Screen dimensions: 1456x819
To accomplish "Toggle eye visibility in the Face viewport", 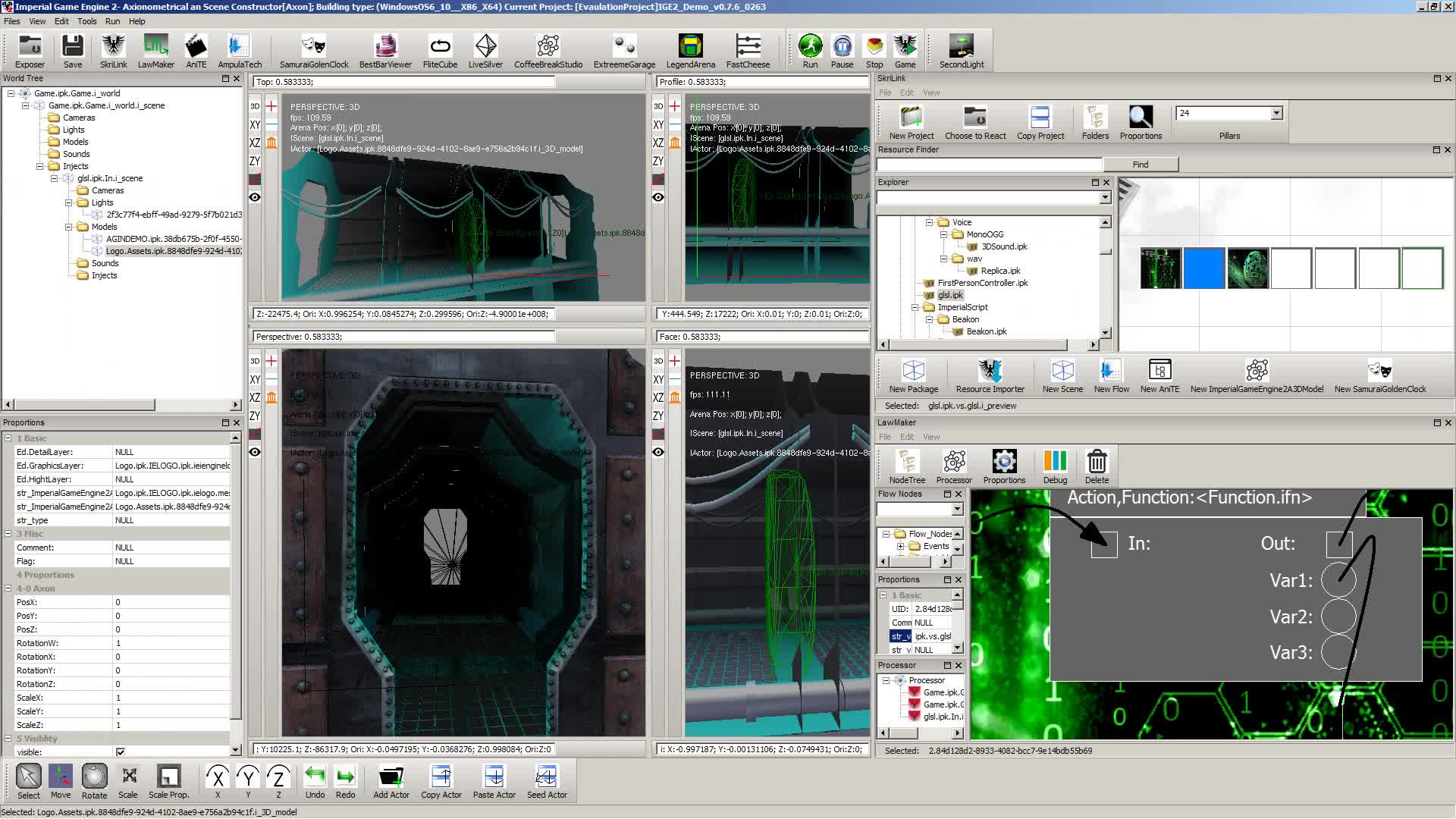I will [x=658, y=452].
